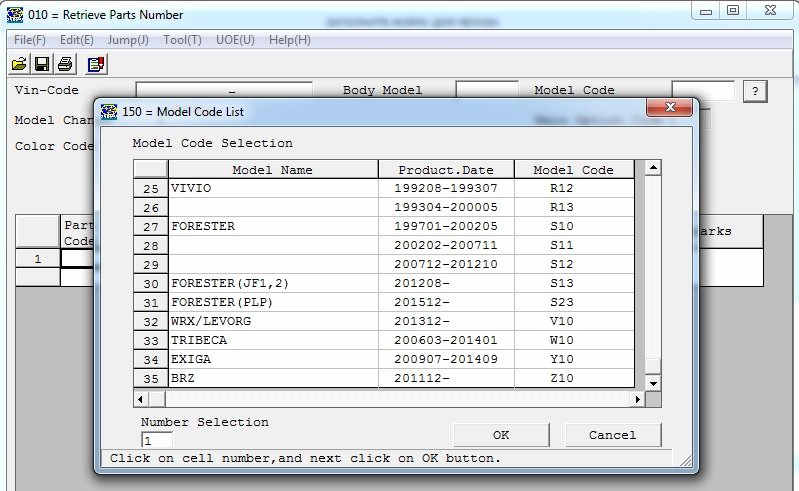
Task: Click the Model Code List title icon
Action: (108, 111)
